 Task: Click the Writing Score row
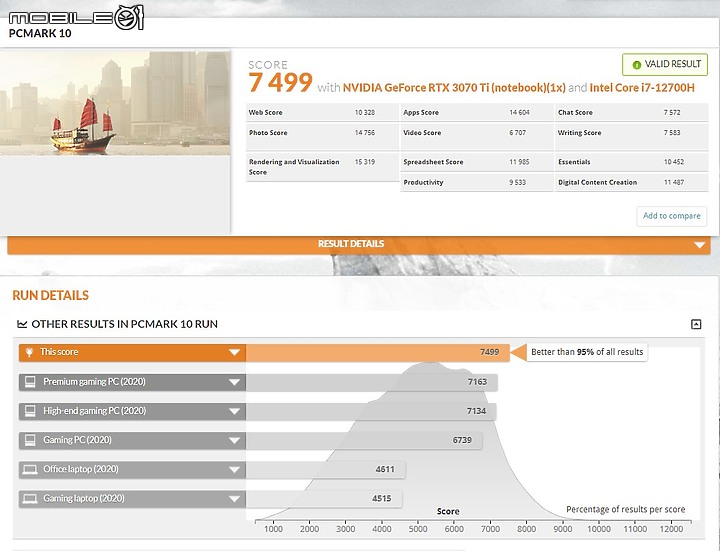click(x=632, y=137)
